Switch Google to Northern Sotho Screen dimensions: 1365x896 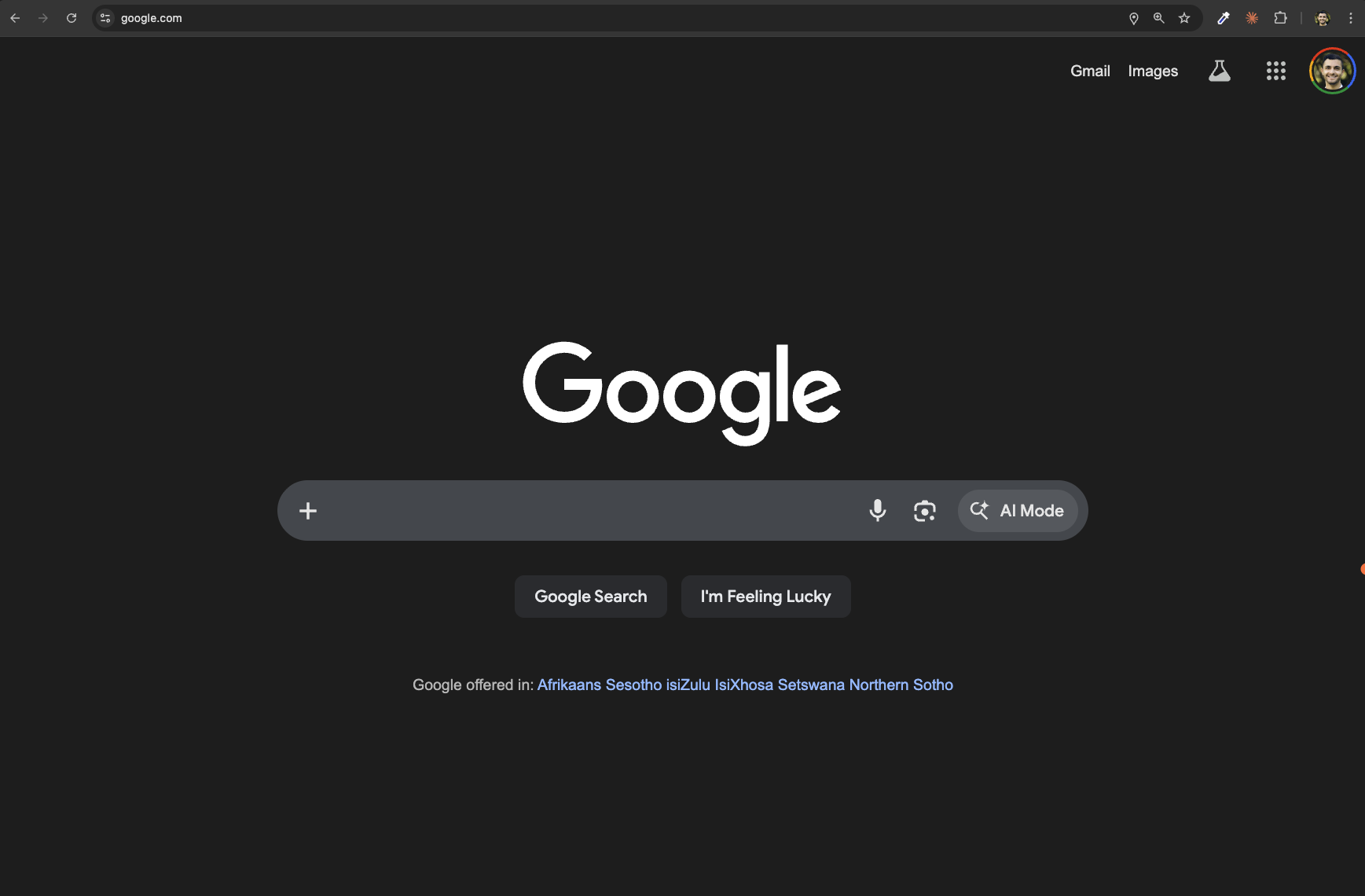click(901, 685)
